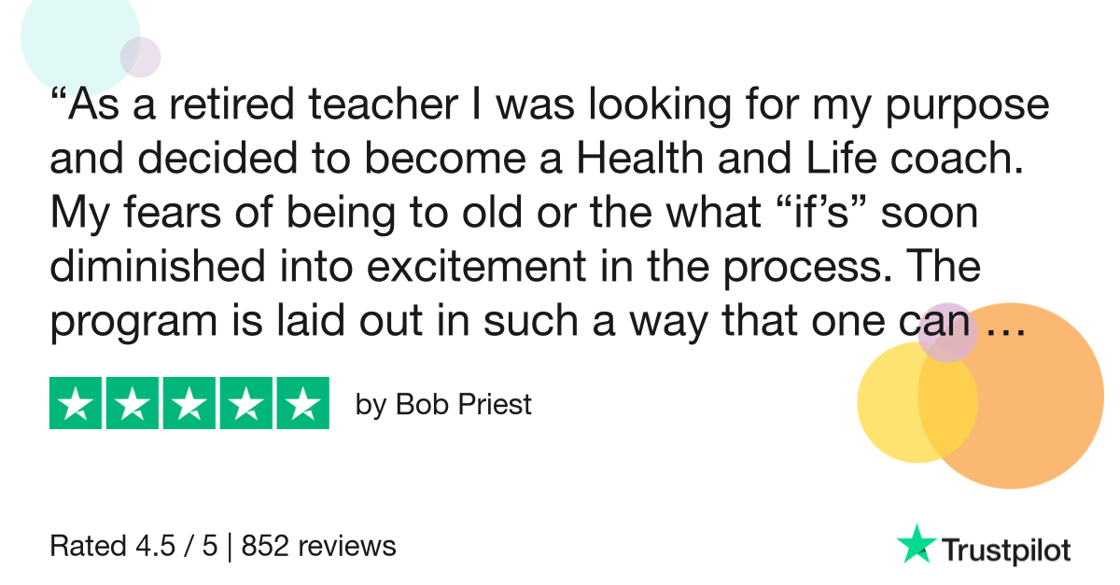The width and height of the screenshot is (1120, 585).
Task: Click the Trustpilot wordmark text
Action: point(1006,550)
